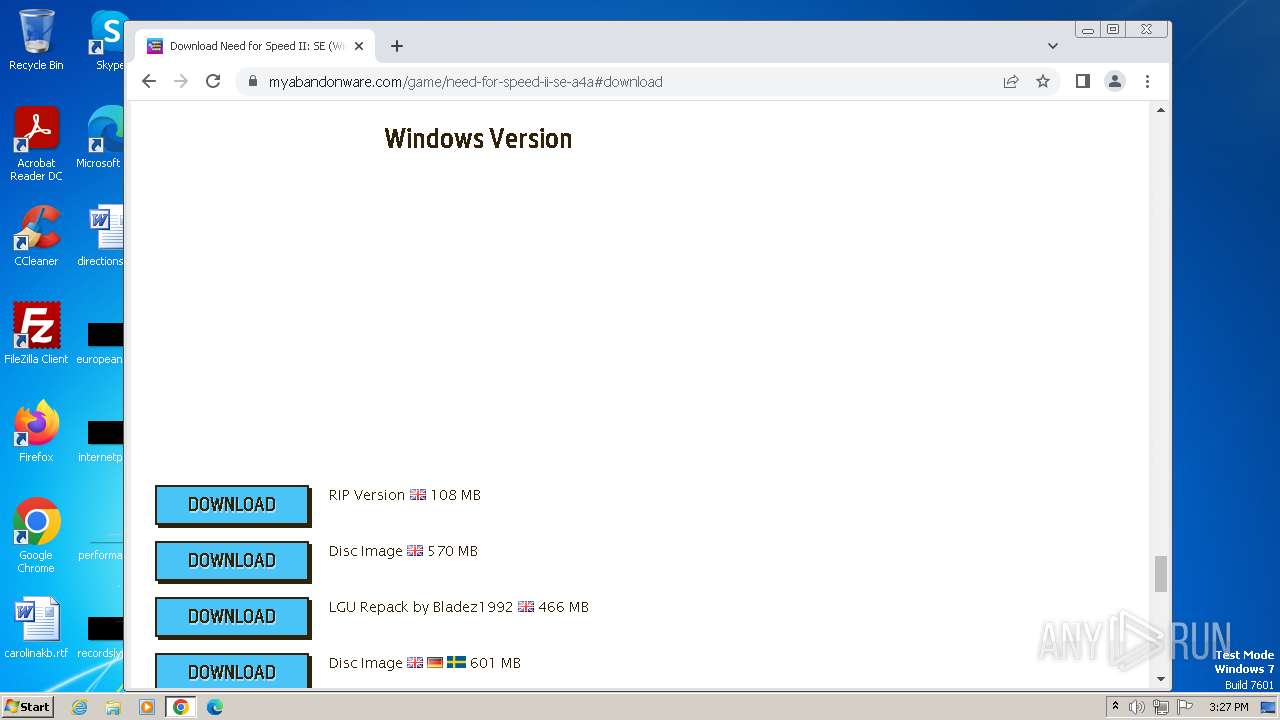This screenshot has width=1280, height=720.
Task: Click the Windows Version heading
Action: [x=478, y=139]
